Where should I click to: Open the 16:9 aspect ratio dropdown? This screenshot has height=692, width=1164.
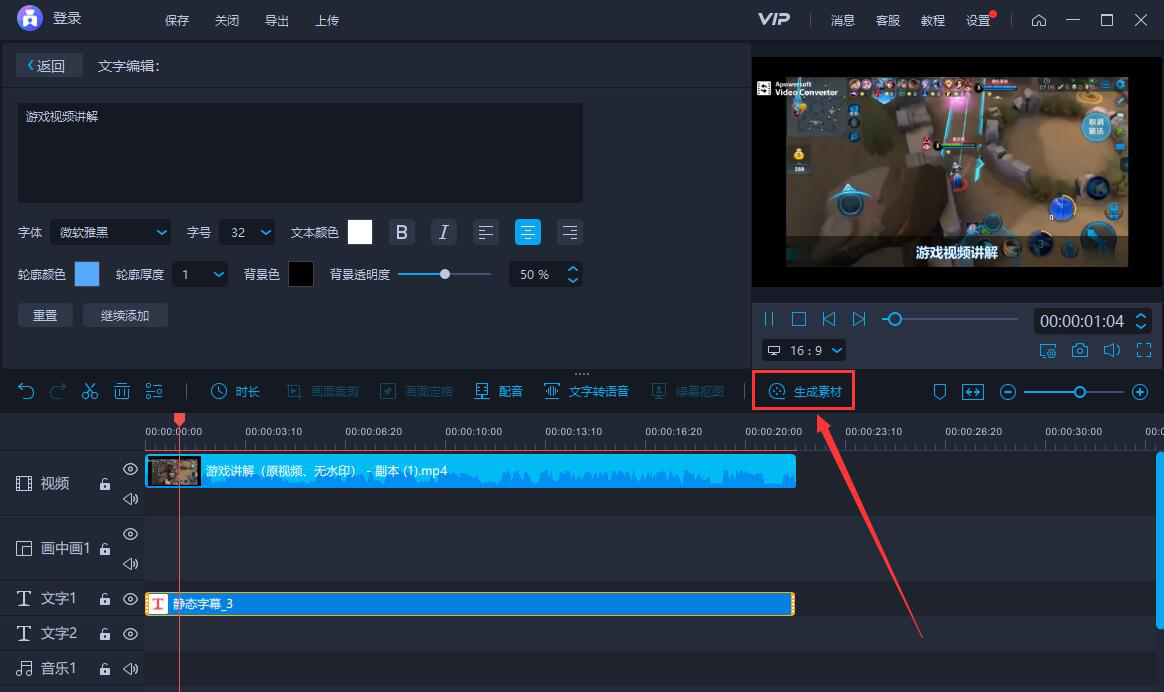(x=804, y=350)
